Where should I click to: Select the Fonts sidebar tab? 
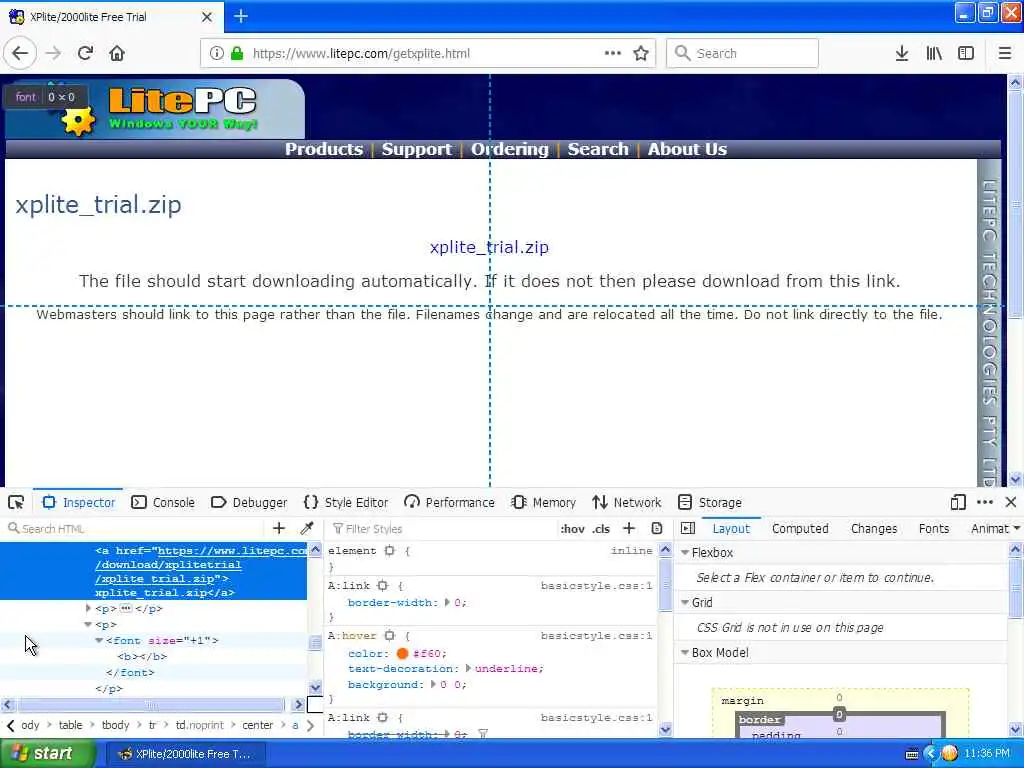[x=933, y=528]
